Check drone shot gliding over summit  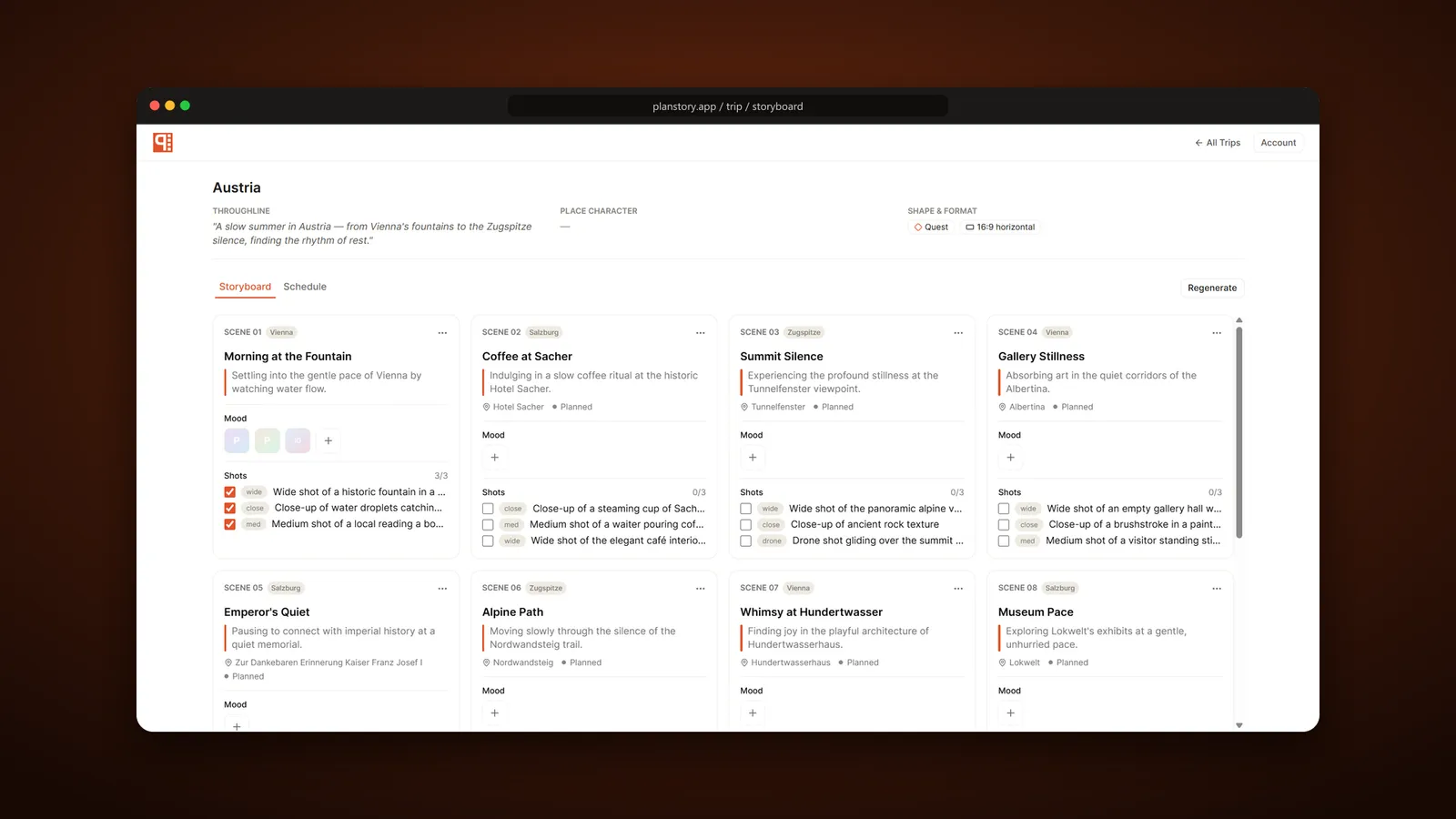(x=746, y=541)
